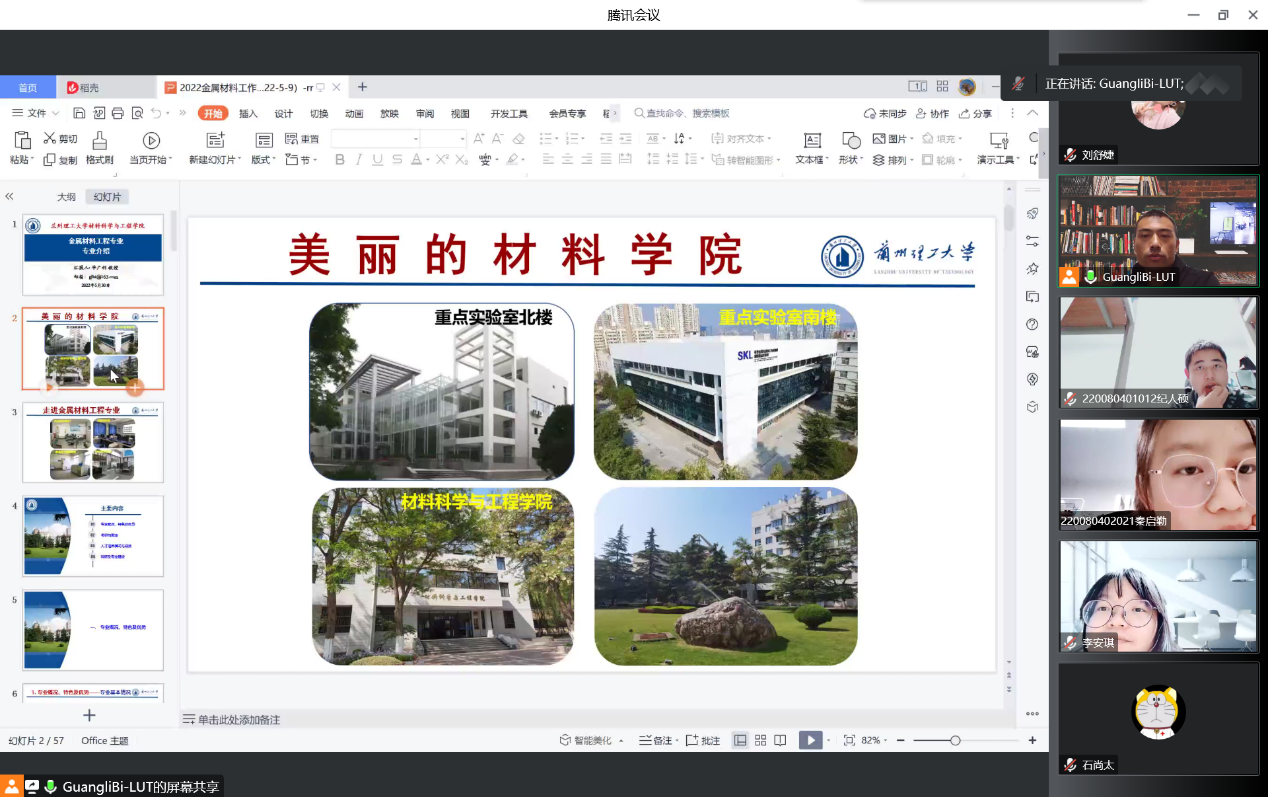The width and height of the screenshot is (1268, 797).
Task: Open the 视图 View ribbon tab
Action: pos(460,114)
